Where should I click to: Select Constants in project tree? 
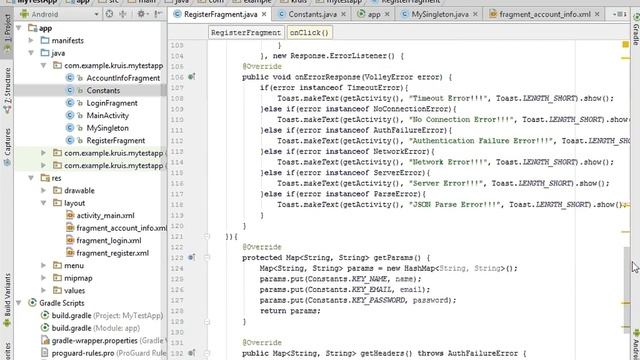[x=103, y=91]
